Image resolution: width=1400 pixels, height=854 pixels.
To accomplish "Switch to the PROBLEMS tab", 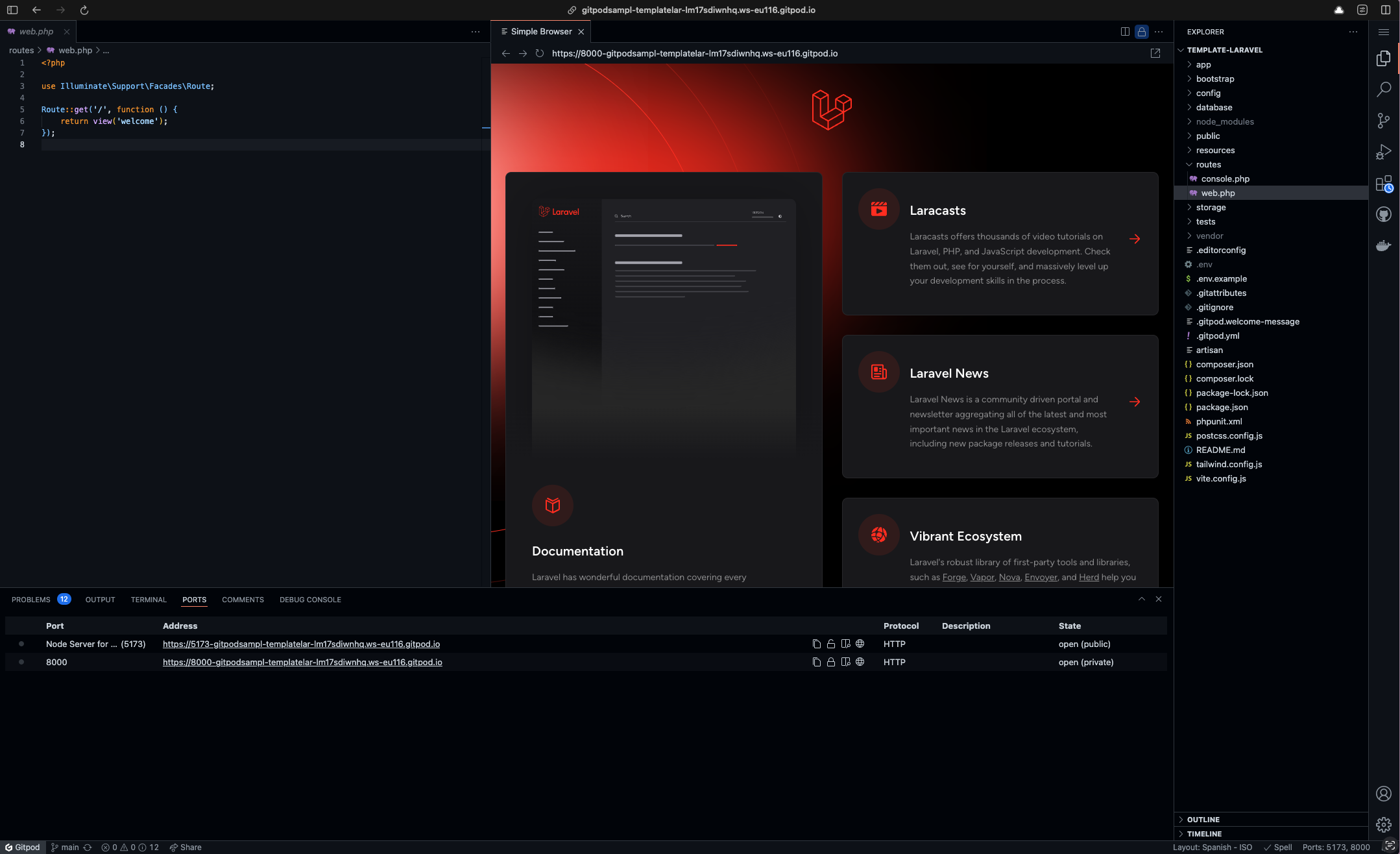I will click(x=30, y=600).
